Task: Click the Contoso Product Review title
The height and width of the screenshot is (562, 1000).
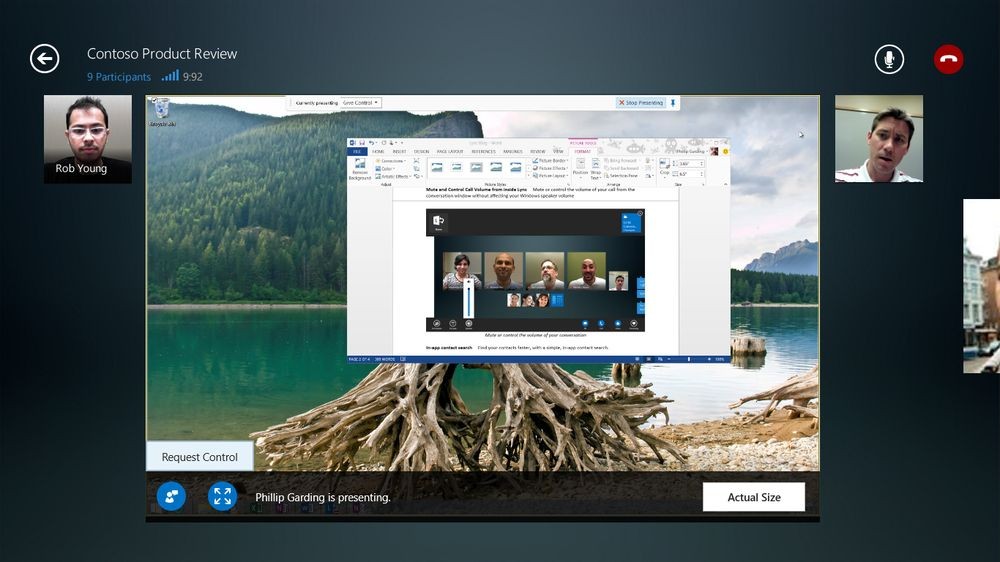Action: (162, 54)
